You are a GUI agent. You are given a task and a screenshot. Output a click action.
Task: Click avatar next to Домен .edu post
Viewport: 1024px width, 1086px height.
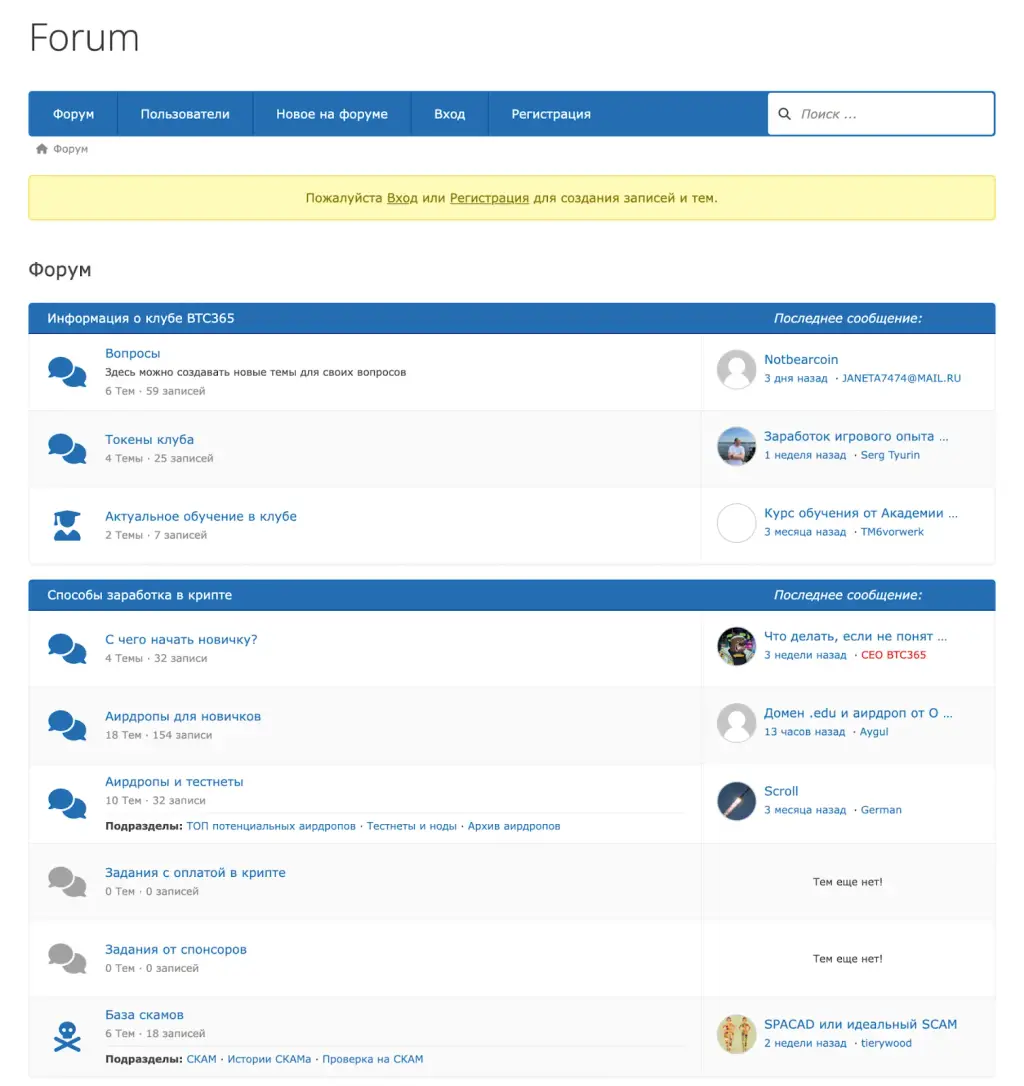tap(736, 723)
